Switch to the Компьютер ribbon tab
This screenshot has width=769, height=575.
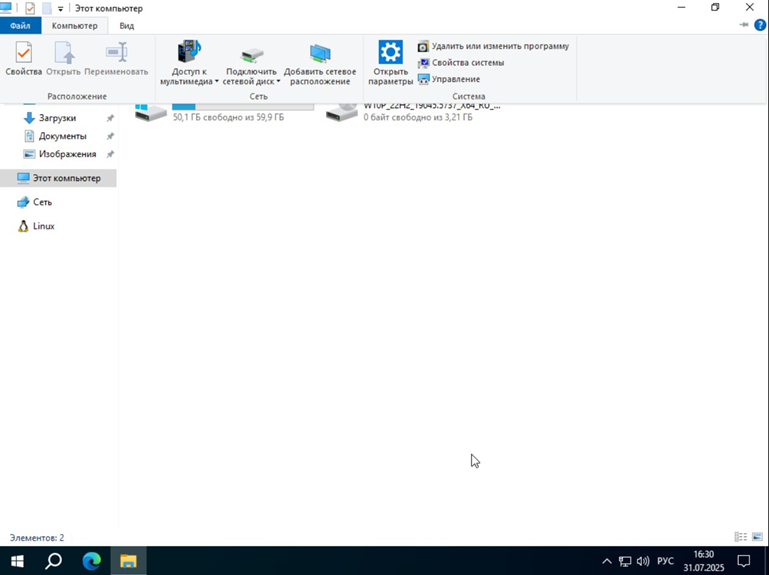75,26
